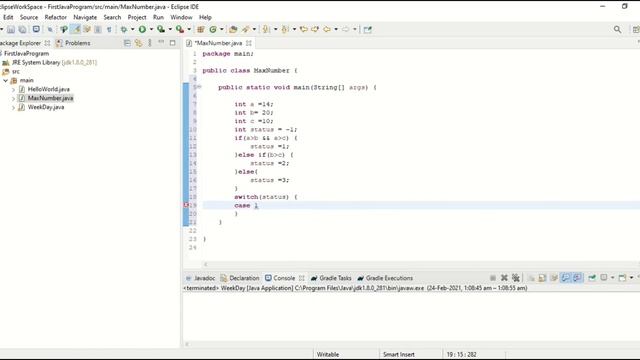Open the Project menu

tap(137, 17)
